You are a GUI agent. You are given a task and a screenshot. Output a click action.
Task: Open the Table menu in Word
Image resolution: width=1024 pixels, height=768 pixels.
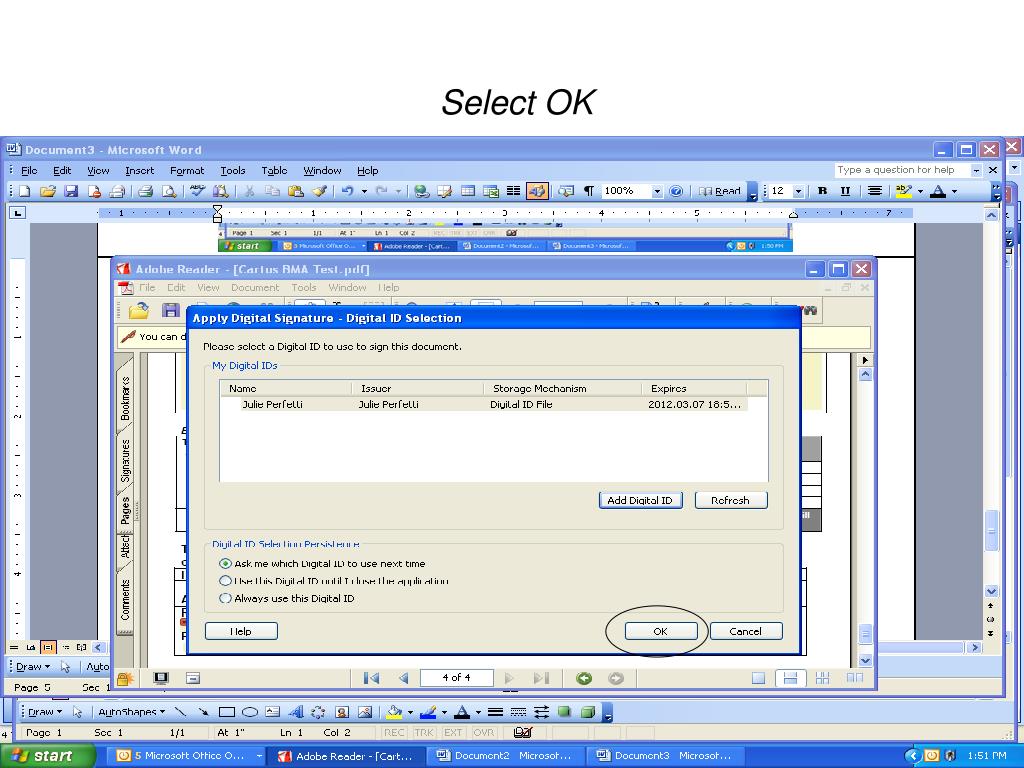(x=274, y=170)
